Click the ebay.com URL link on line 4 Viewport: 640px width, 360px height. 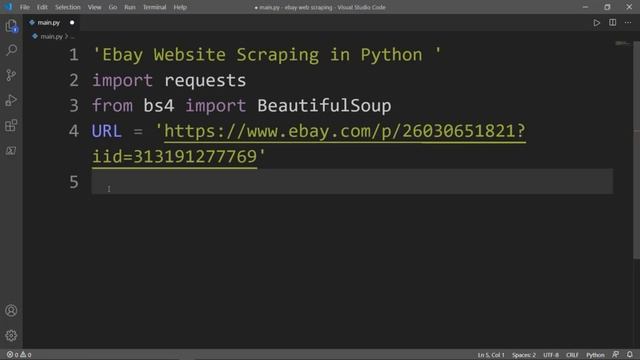(345, 131)
